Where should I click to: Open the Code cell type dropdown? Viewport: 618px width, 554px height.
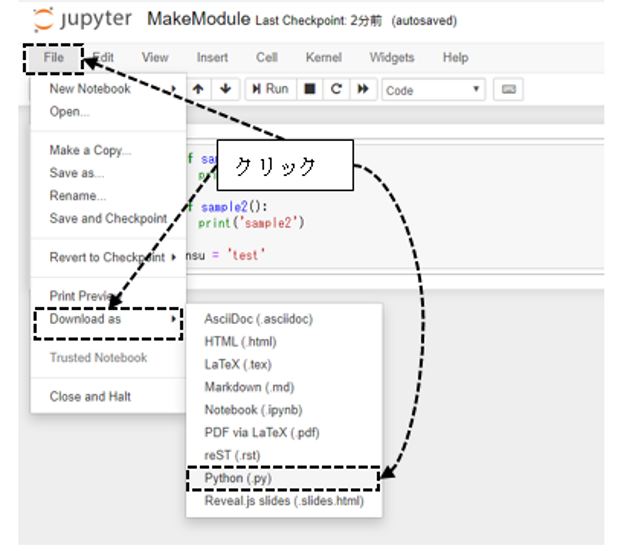433,90
